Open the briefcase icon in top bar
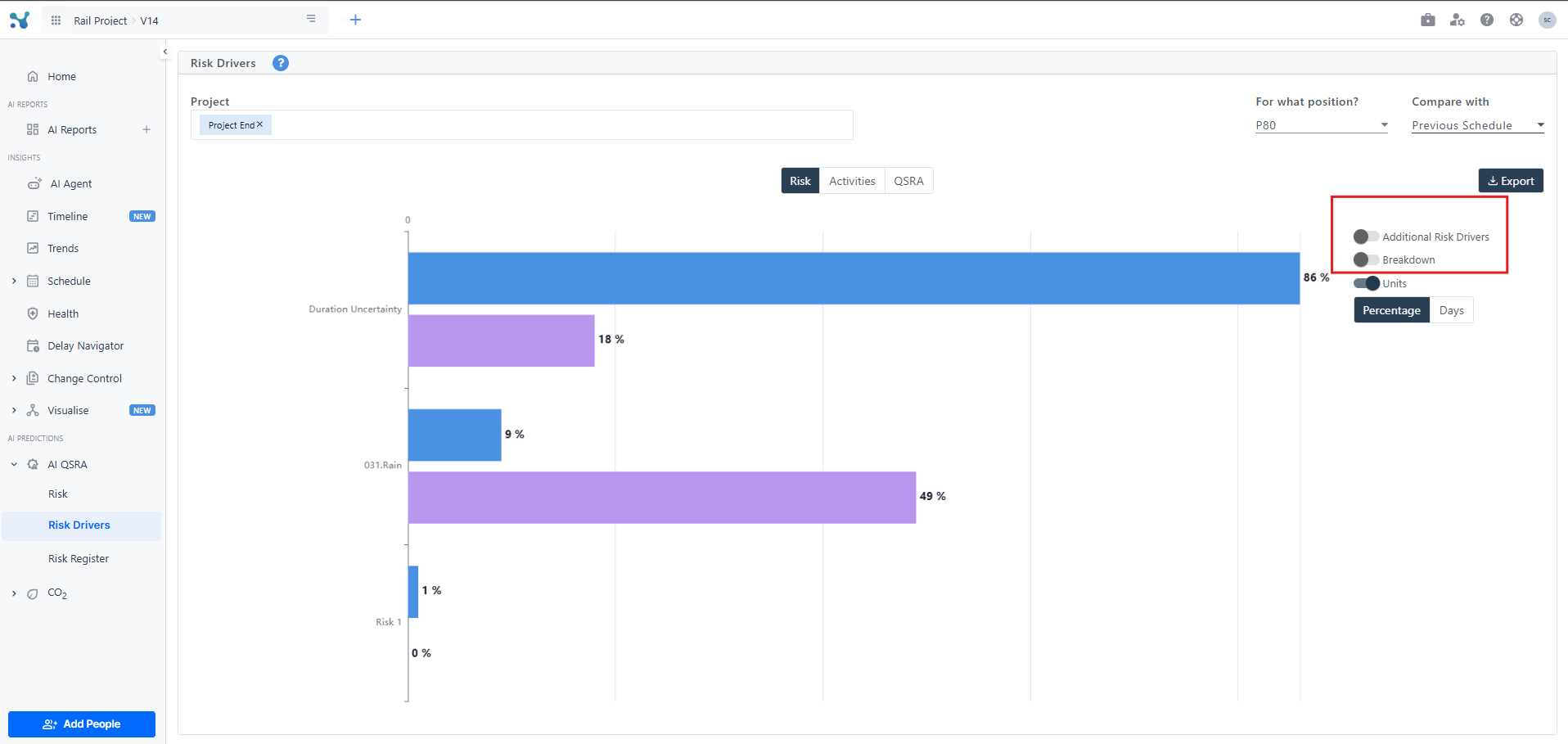Viewport: 1568px width, 744px height. point(1428,20)
